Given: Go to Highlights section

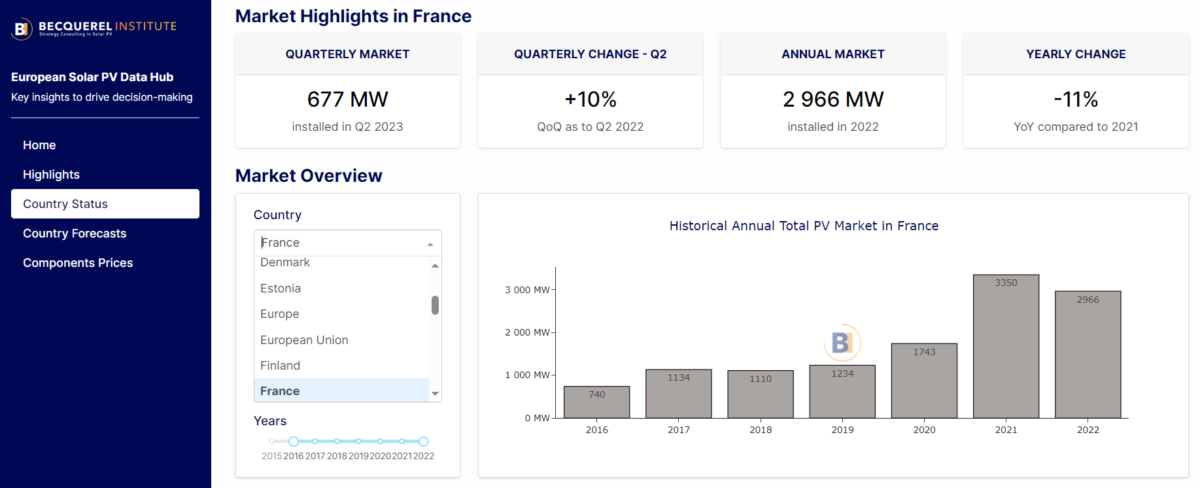Looking at the screenshot, I should 51,175.
